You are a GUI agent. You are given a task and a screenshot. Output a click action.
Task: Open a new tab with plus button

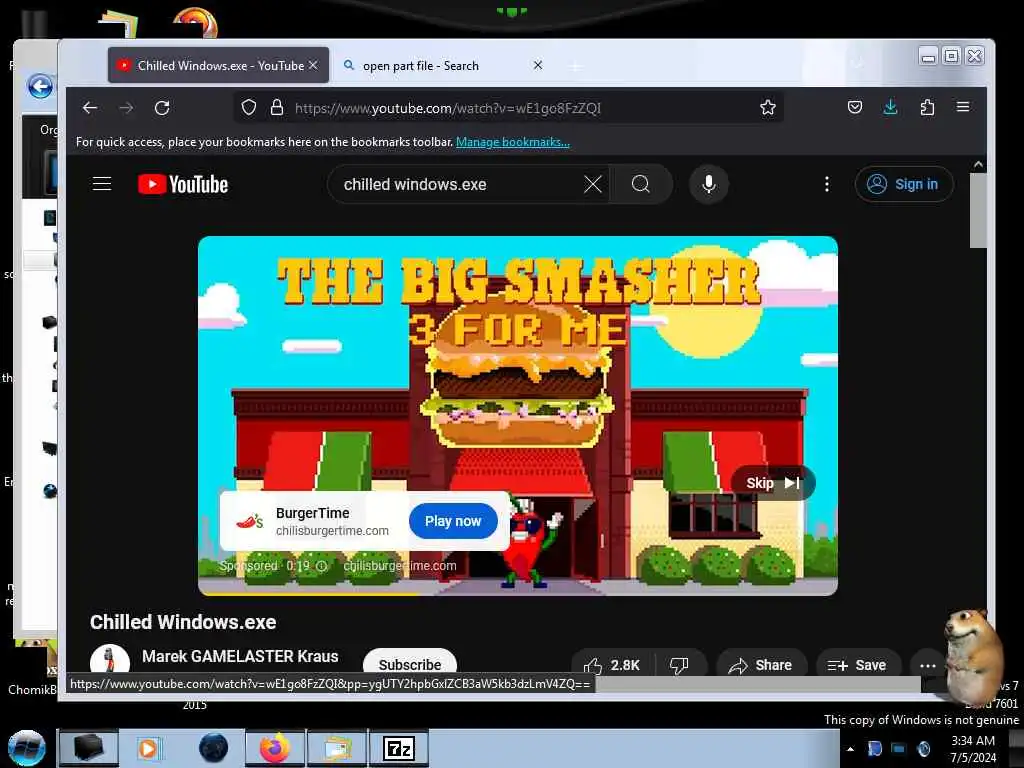575,66
